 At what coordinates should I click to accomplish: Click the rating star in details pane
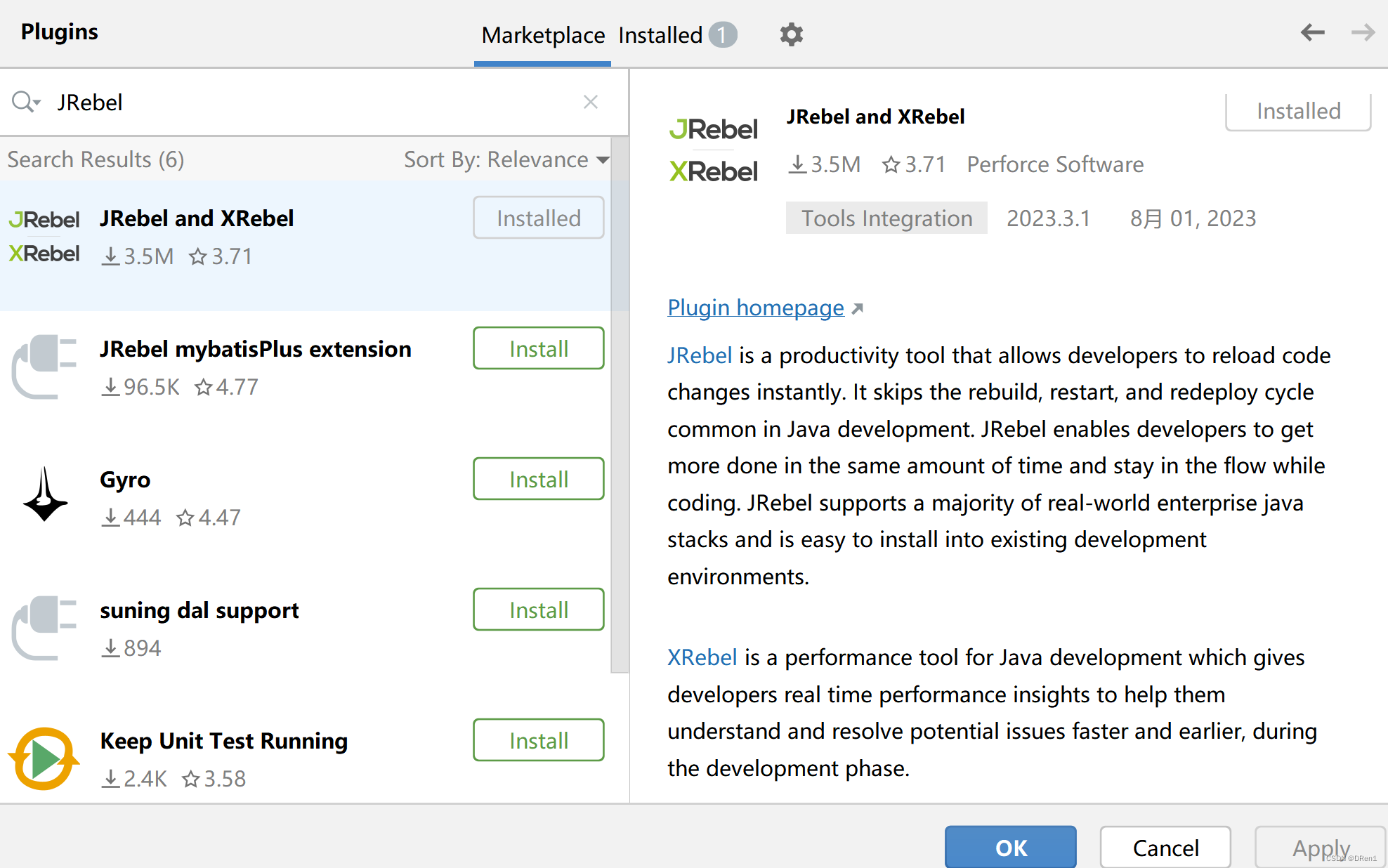pyautogui.click(x=891, y=164)
